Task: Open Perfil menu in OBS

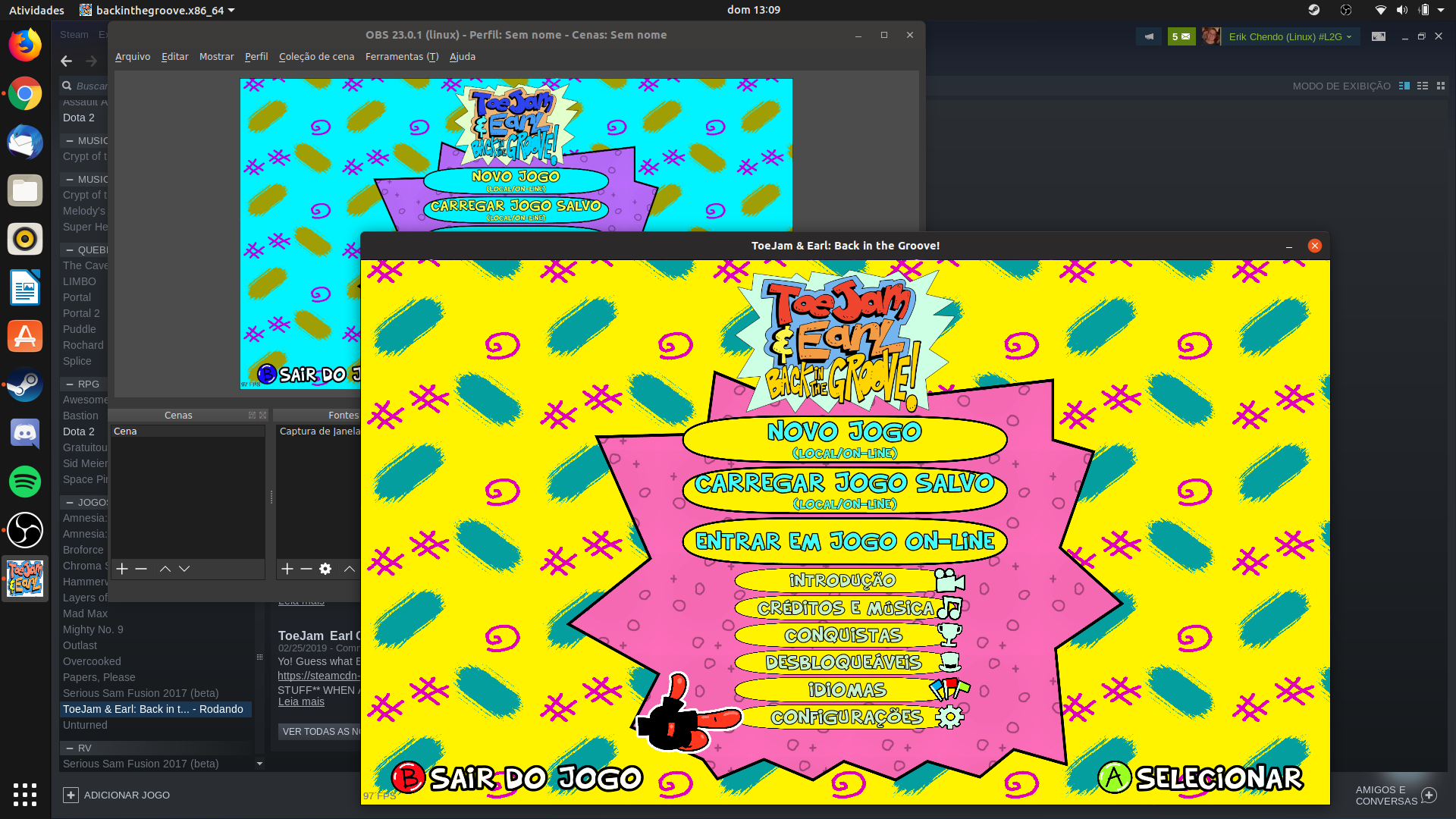Action: coord(256,57)
